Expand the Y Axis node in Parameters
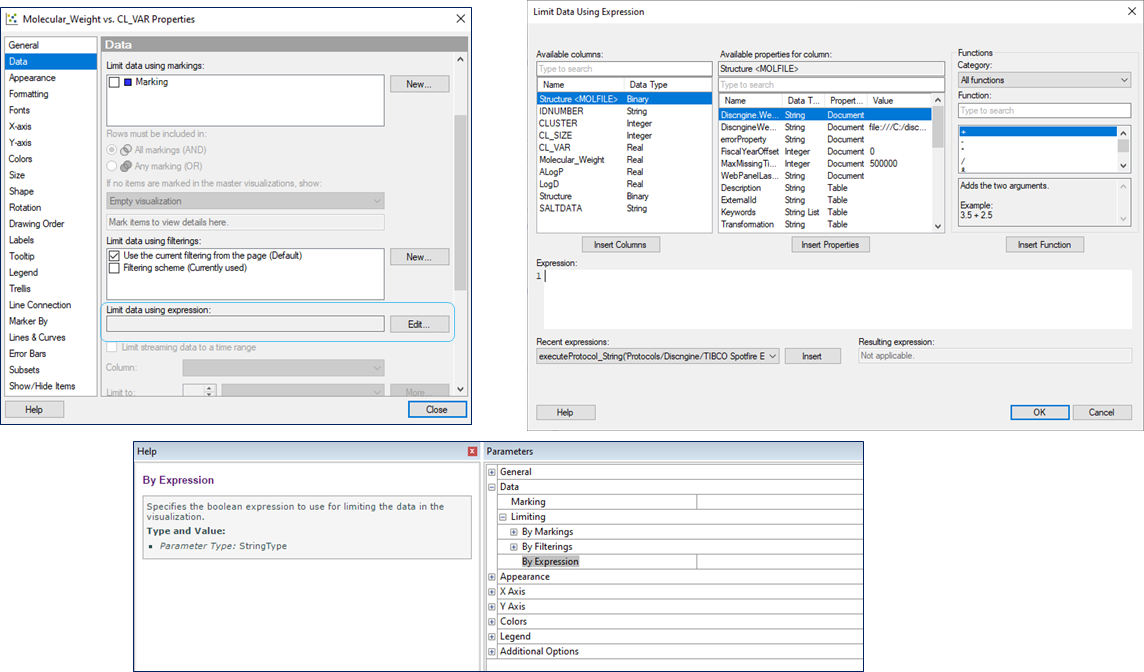 492,606
